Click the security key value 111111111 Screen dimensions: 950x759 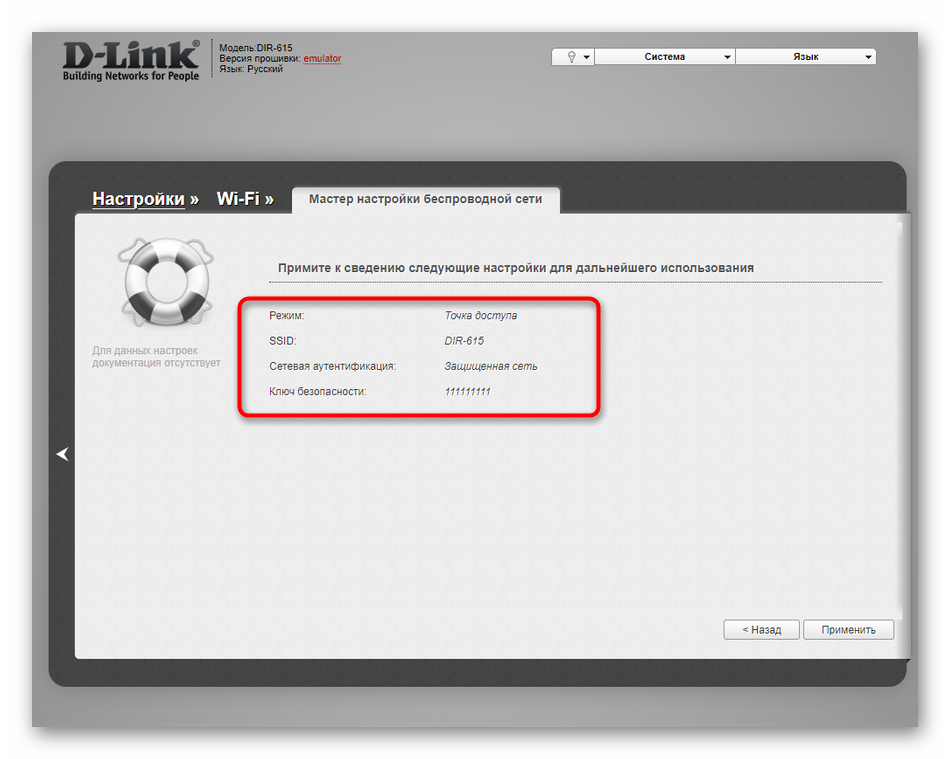click(467, 391)
